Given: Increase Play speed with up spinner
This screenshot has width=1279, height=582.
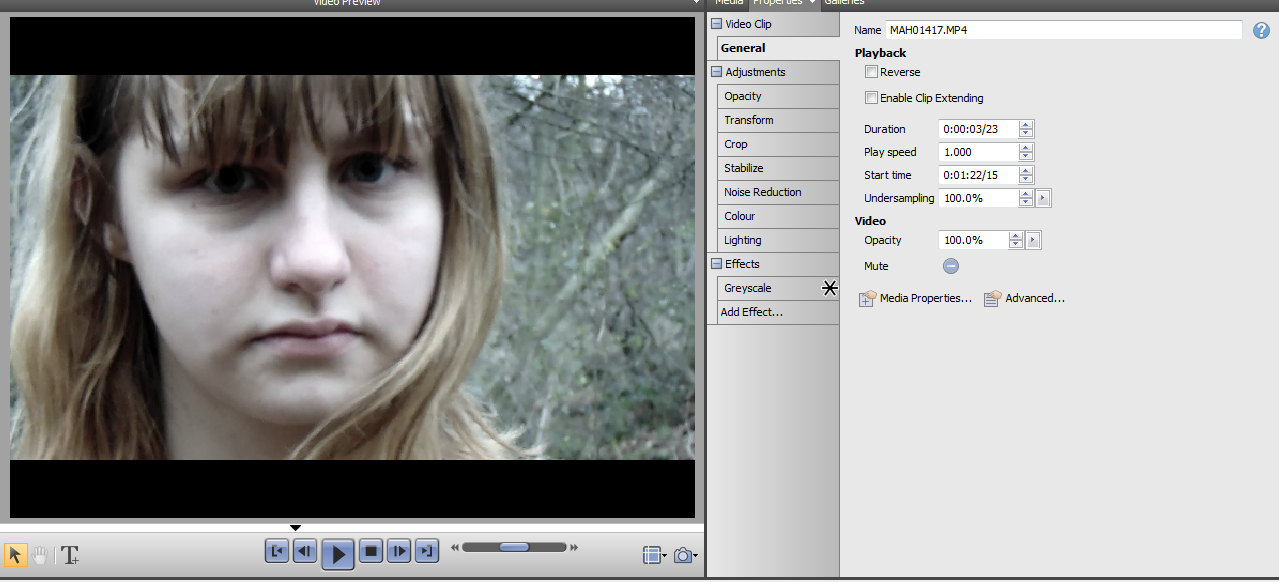Looking at the screenshot, I should tap(1026, 148).
